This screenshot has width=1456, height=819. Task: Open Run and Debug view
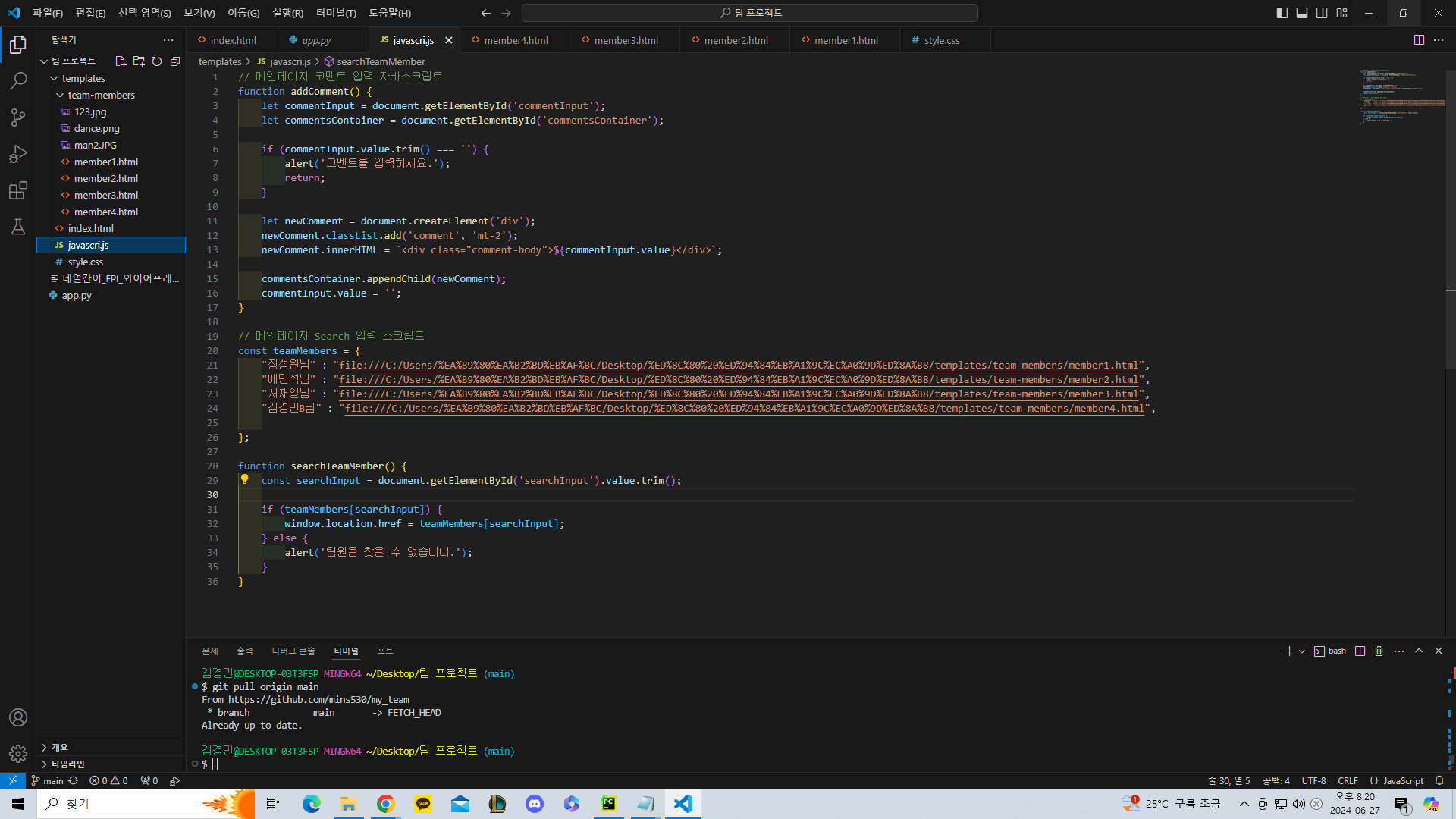(x=18, y=154)
